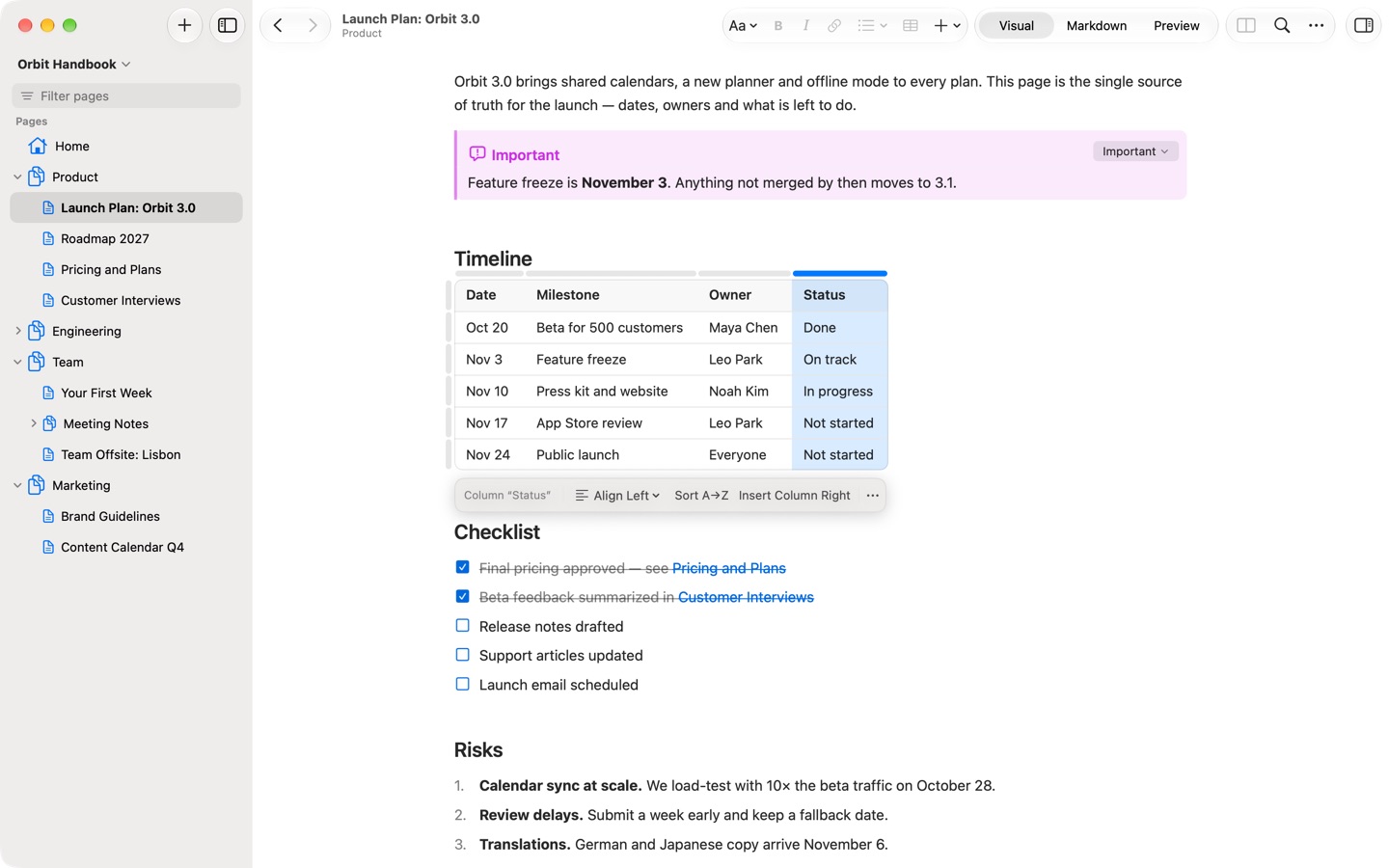Insert a table from the toolbar
The image size is (1389, 868).
coord(910,26)
